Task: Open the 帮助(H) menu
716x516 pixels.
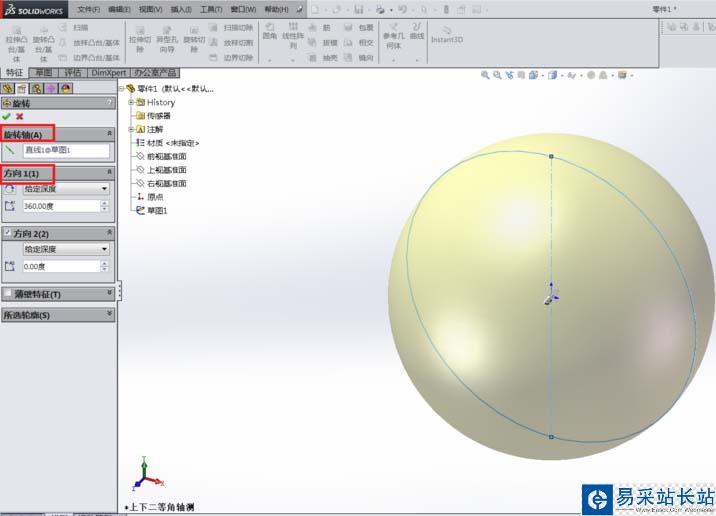Action: tap(276, 9)
